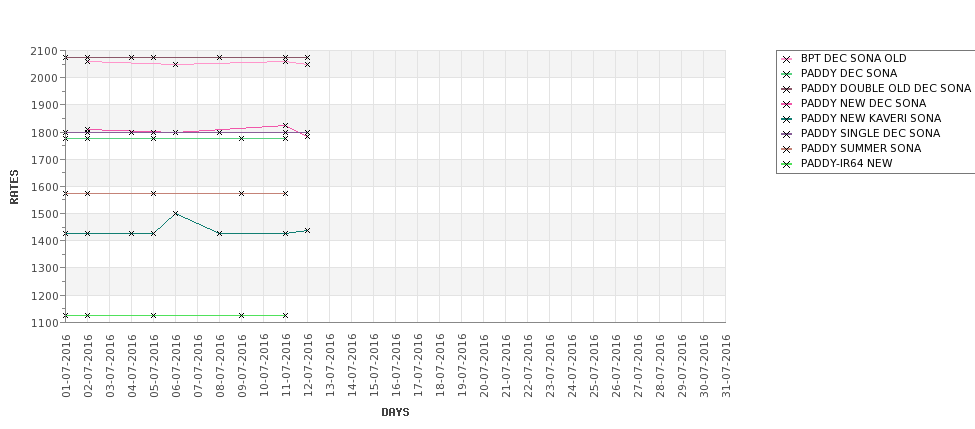Click PADDY DEC SONA legend marker
The width and height of the screenshot is (975, 429).
click(x=787, y=74)
